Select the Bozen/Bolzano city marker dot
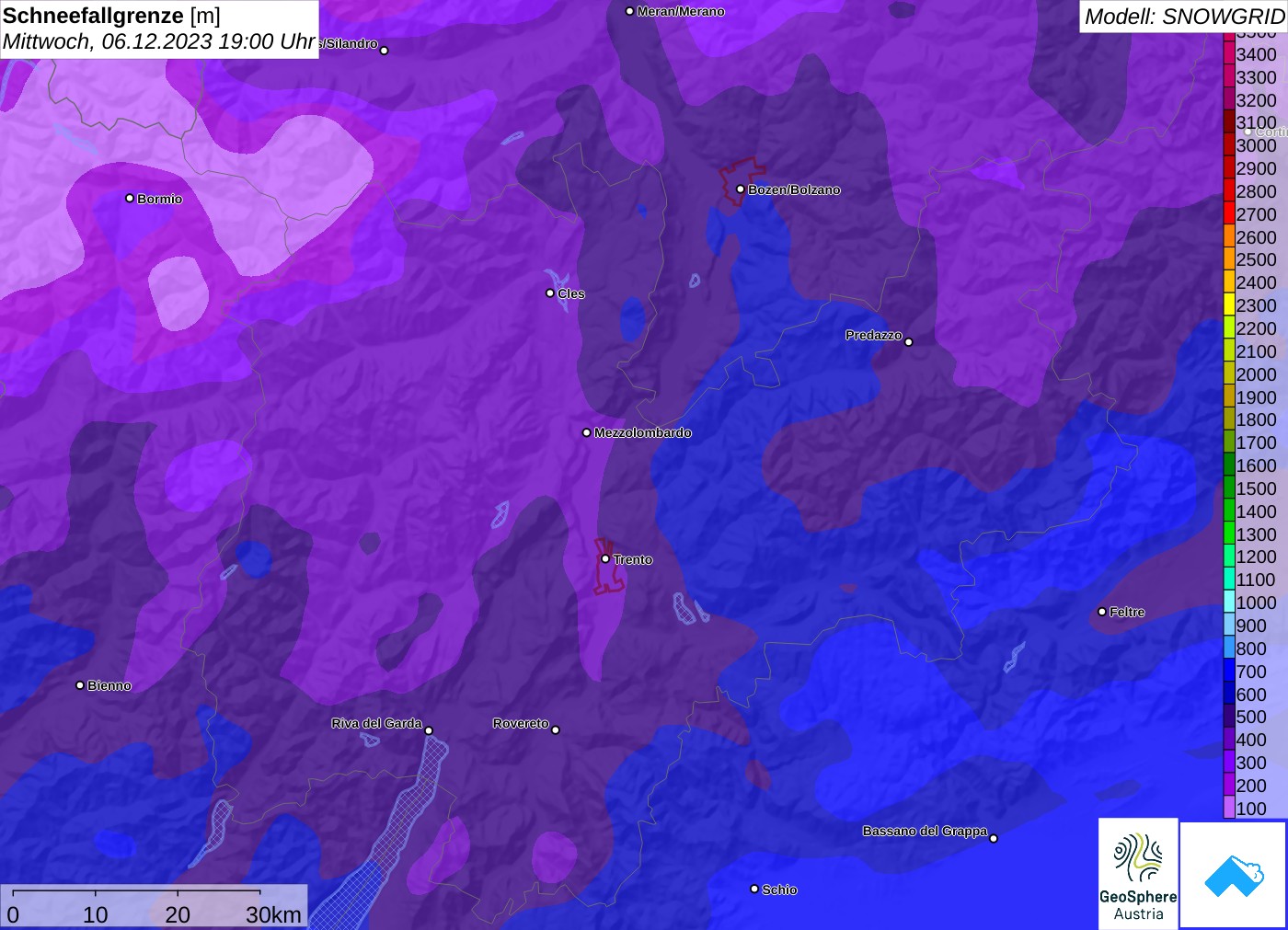This screenshot has width=1288, height=930. tap(741, 189)
